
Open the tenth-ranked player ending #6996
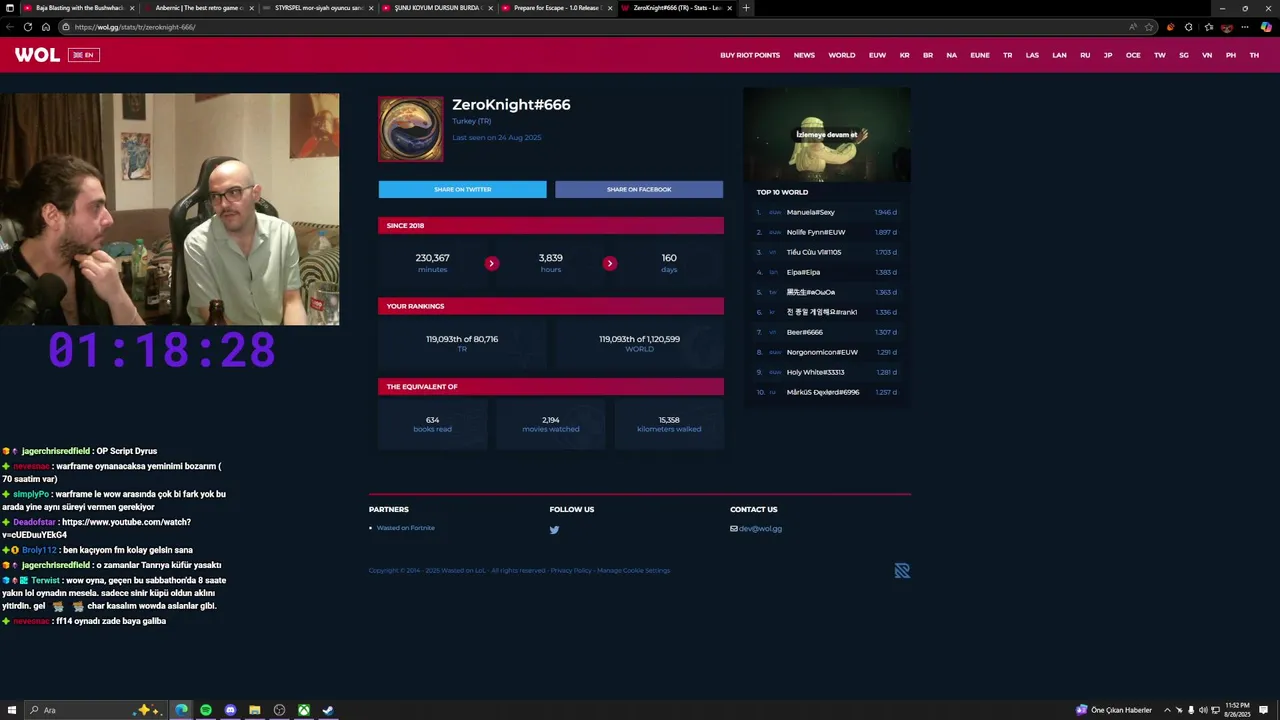click(823, 392)
